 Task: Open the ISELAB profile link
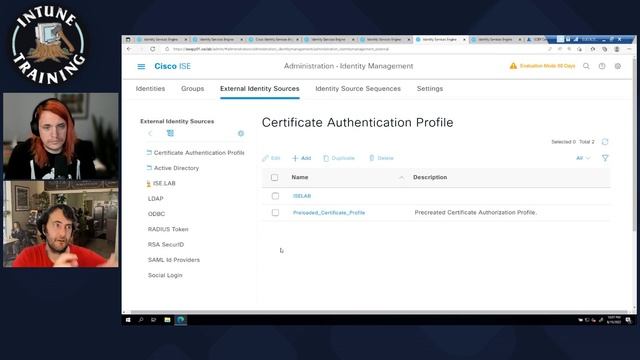pyautogui.click(x=302, y=196)
